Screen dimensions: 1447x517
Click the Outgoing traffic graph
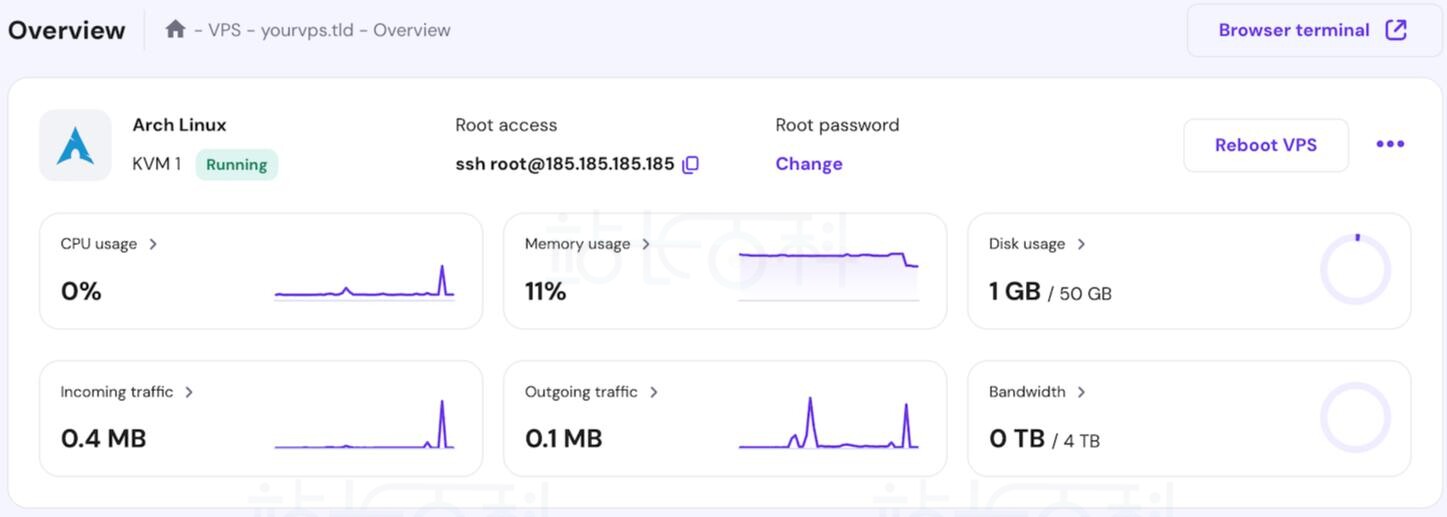pos(828,425)
